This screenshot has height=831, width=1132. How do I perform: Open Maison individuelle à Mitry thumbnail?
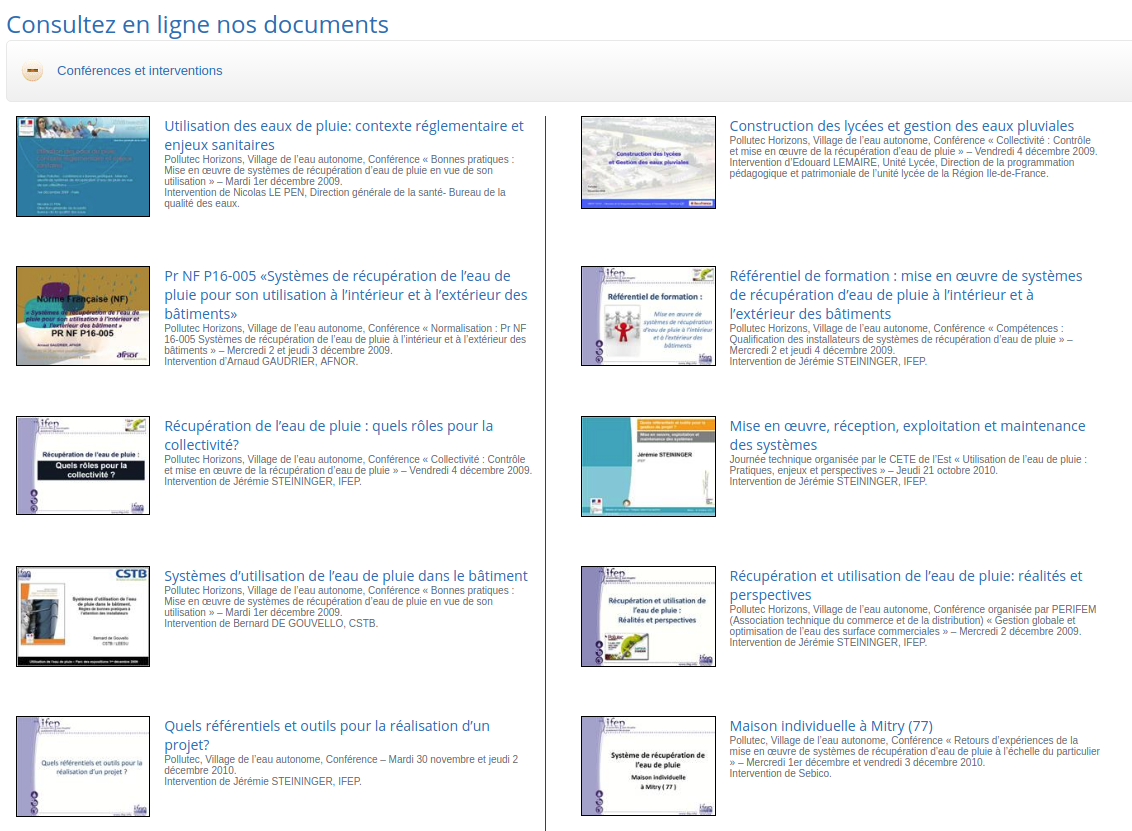(x=648, y=766)
